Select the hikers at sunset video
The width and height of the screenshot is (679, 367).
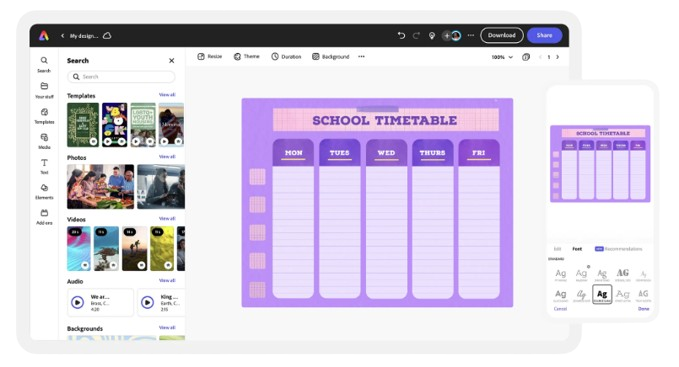click(x=135, y=248)
